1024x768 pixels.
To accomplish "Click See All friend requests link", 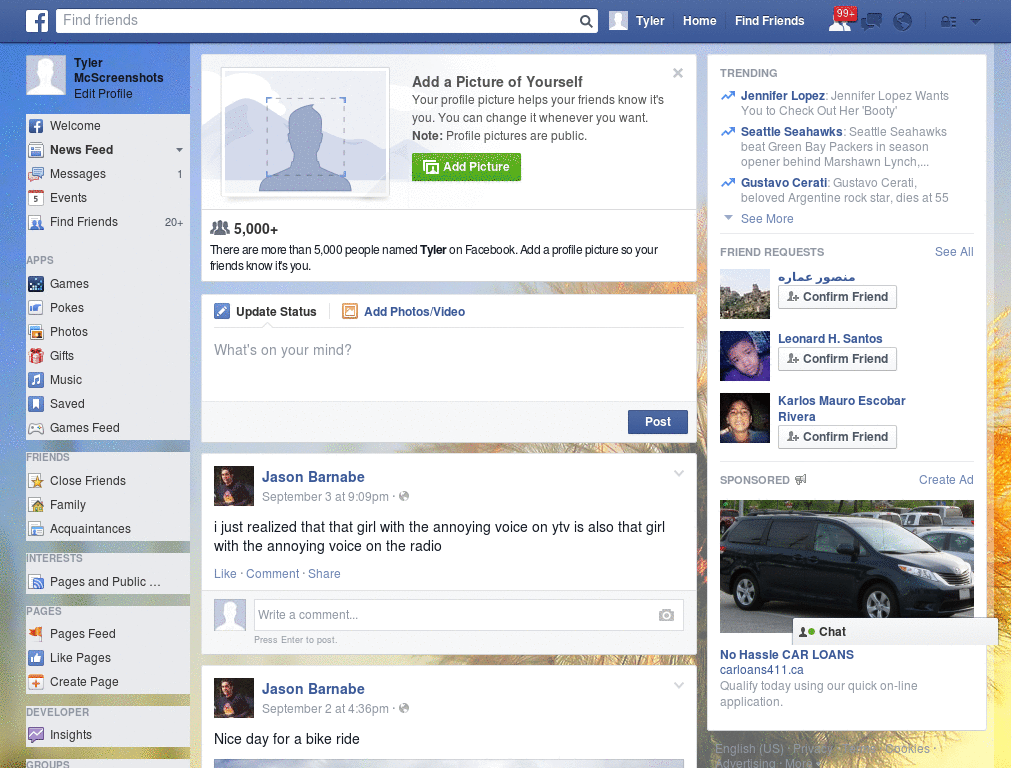I will point(953,252).
